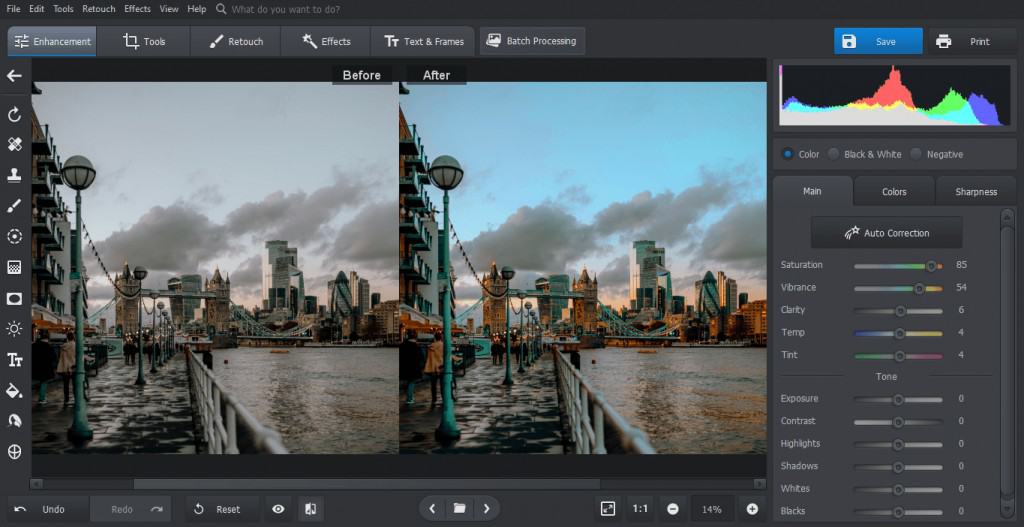
Task: Choose the Negative radio option
Action: pyautogui.click(x=916, y=154)
